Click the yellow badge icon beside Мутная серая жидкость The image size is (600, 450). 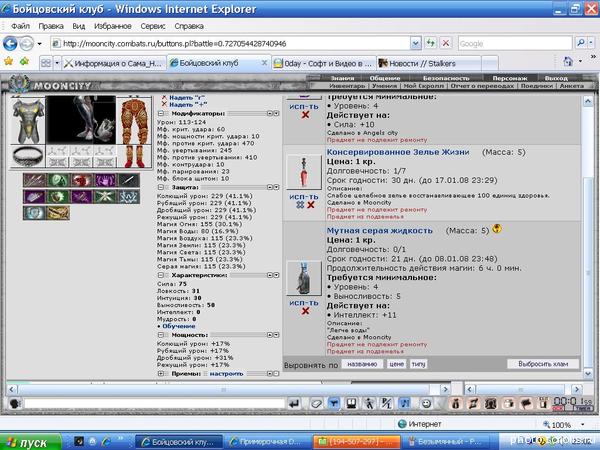497,229
